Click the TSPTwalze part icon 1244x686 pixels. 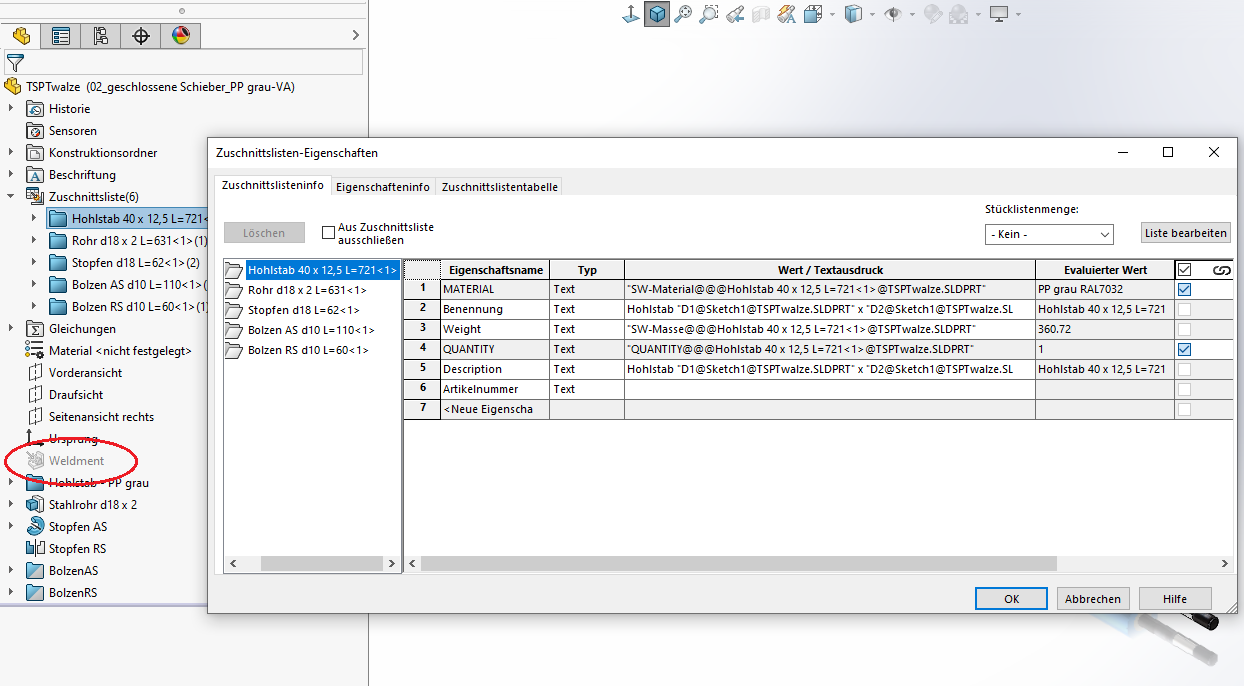13,87
